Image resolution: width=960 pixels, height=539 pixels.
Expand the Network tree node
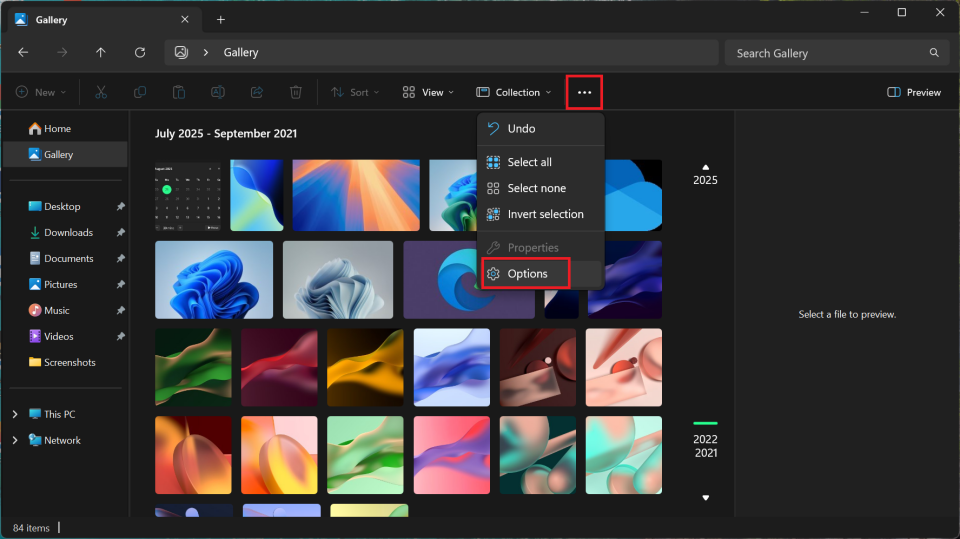tap(15, 440)
